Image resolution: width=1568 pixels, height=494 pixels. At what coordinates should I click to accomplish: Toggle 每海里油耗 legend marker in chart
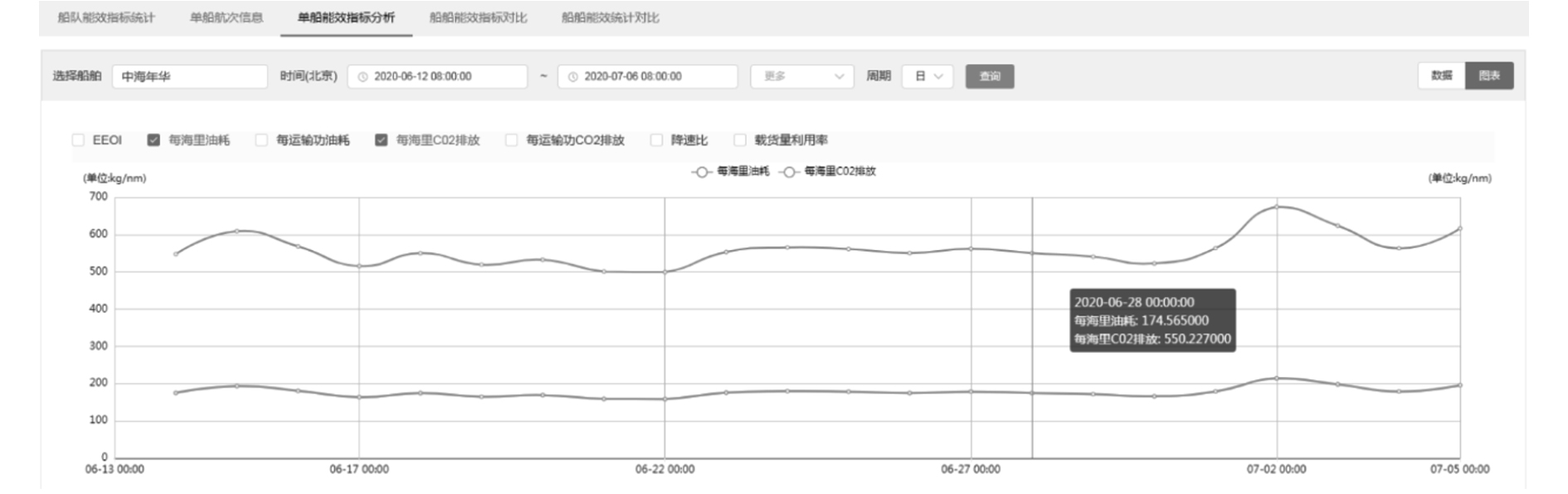click(x=702, y=172)
